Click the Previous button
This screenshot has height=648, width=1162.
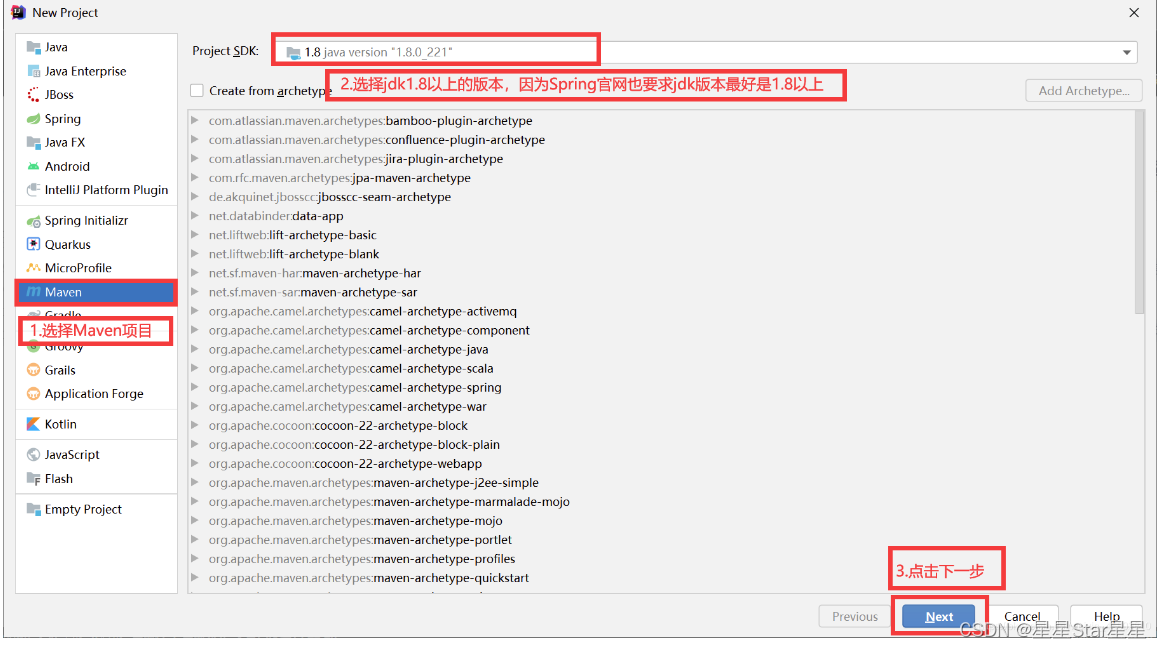[854, 617]
